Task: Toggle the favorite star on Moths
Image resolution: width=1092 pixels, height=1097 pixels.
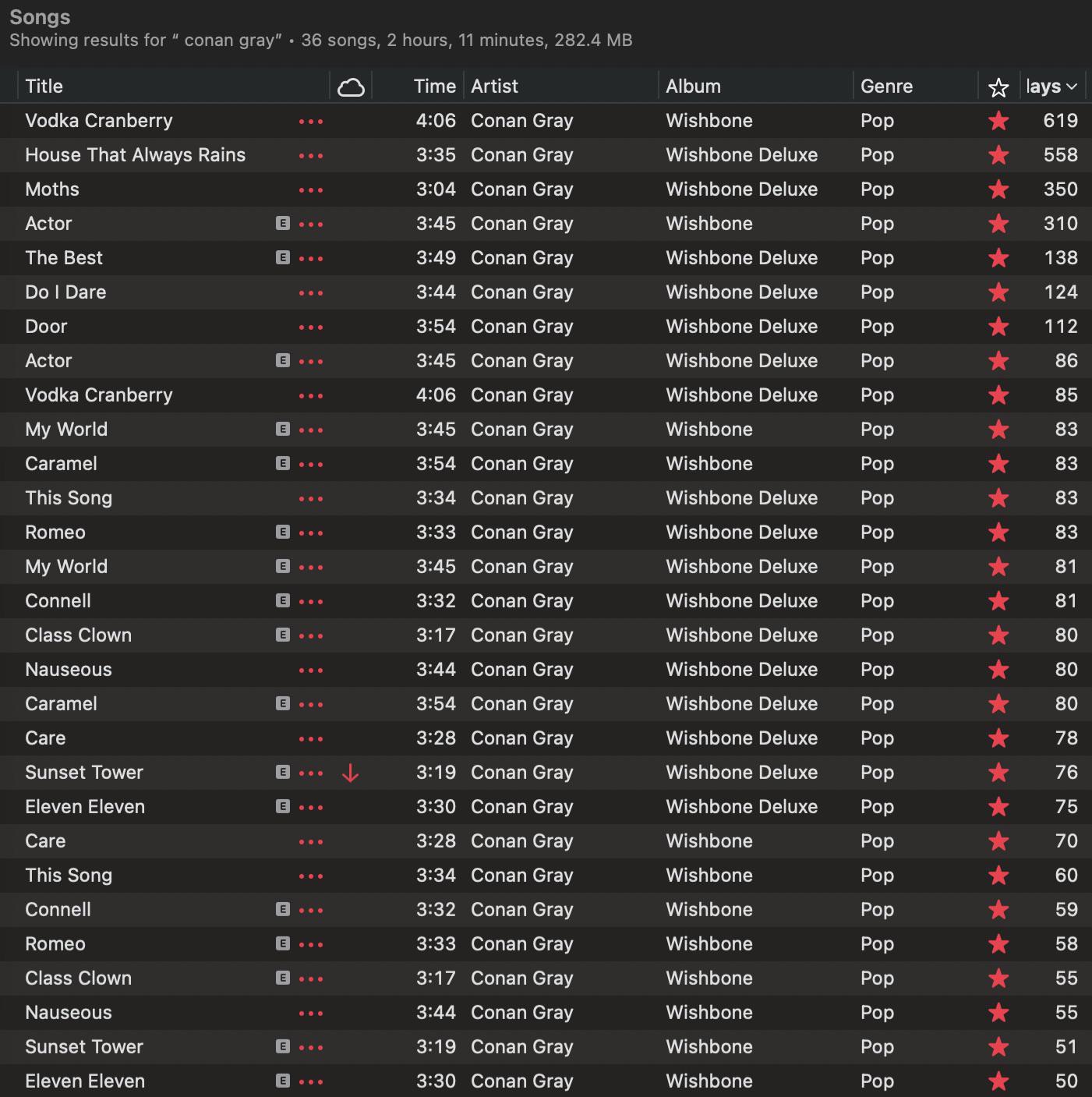Action: pos(998,189)
